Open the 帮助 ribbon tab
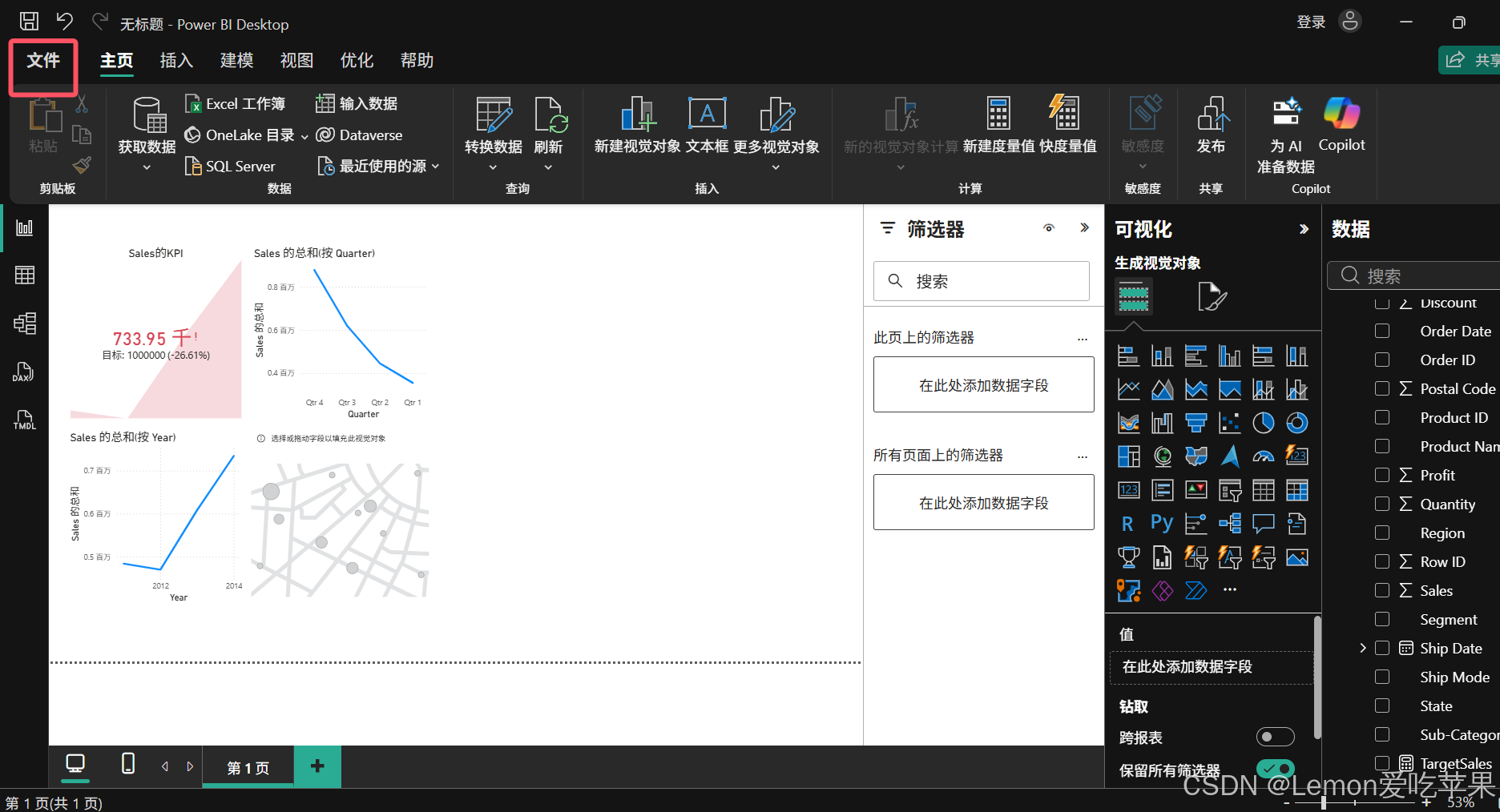The image size is (1500, 812). (x=417, y=61)
